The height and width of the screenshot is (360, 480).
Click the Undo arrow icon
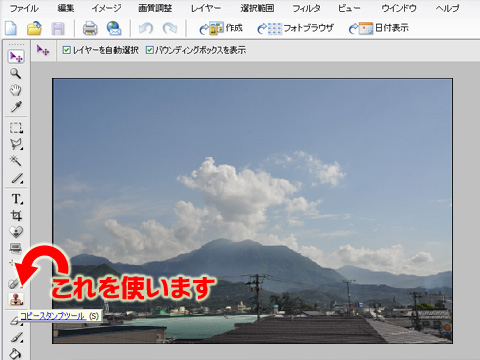click(x=146, y=29)
